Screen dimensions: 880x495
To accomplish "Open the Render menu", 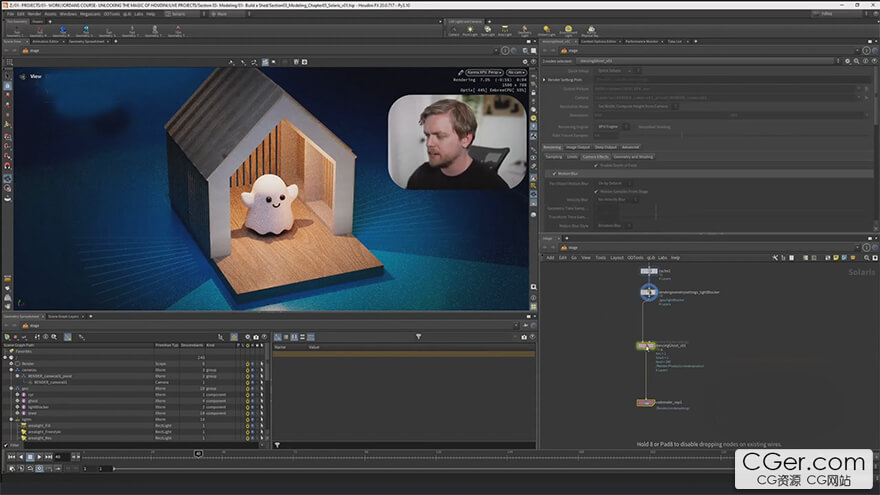I will pyautogui.click(x=34, y=14).
